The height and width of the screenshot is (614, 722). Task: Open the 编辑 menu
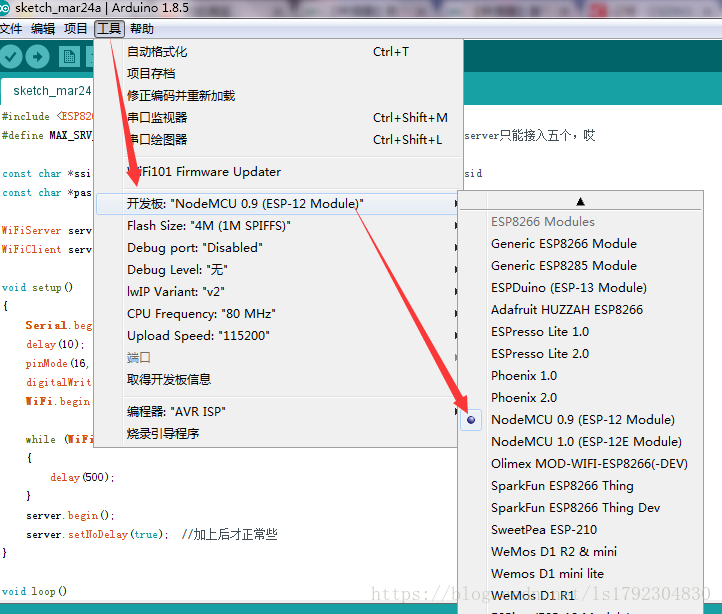point(43,29)
